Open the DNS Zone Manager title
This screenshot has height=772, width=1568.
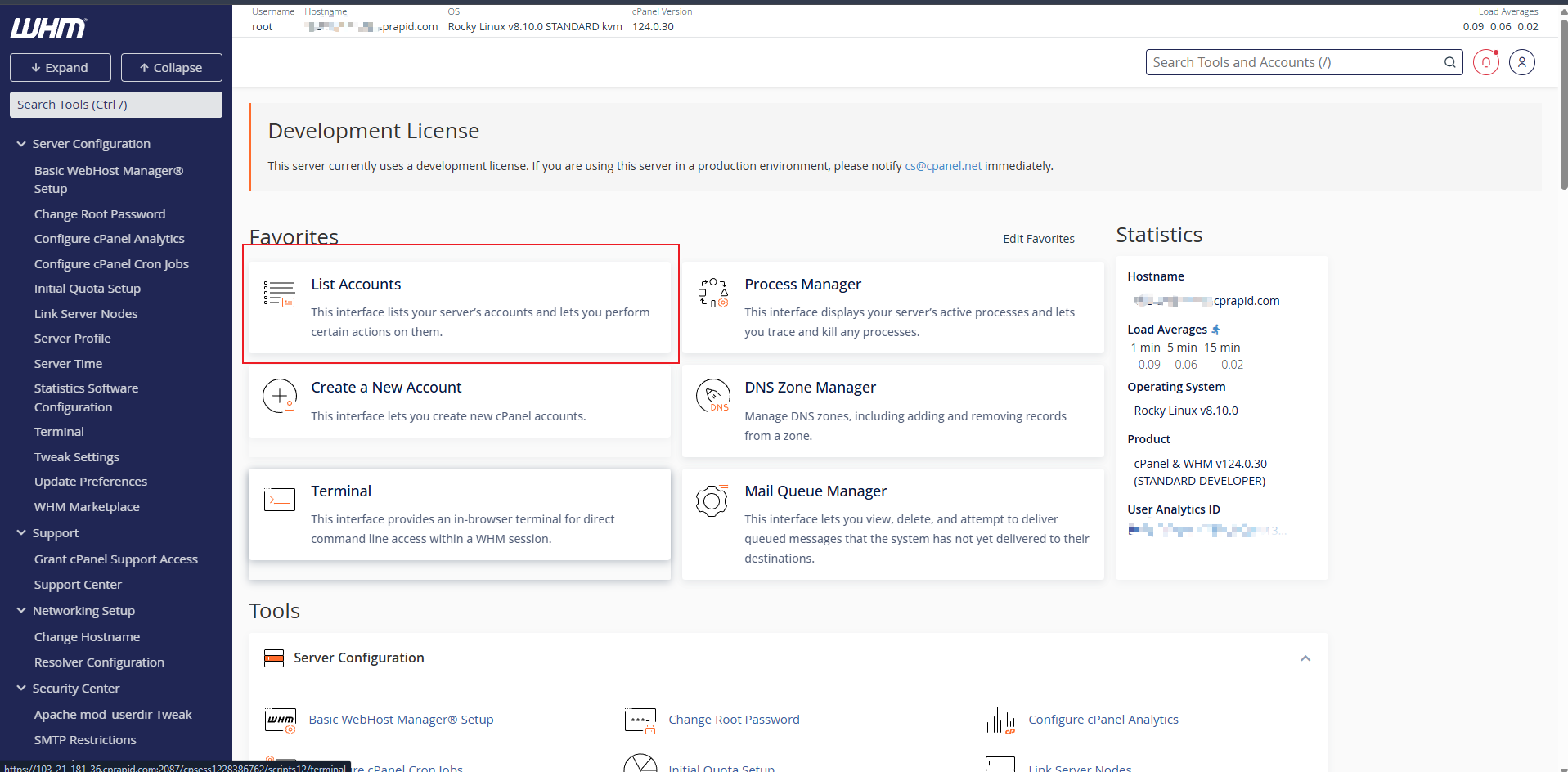pos(811,388)
